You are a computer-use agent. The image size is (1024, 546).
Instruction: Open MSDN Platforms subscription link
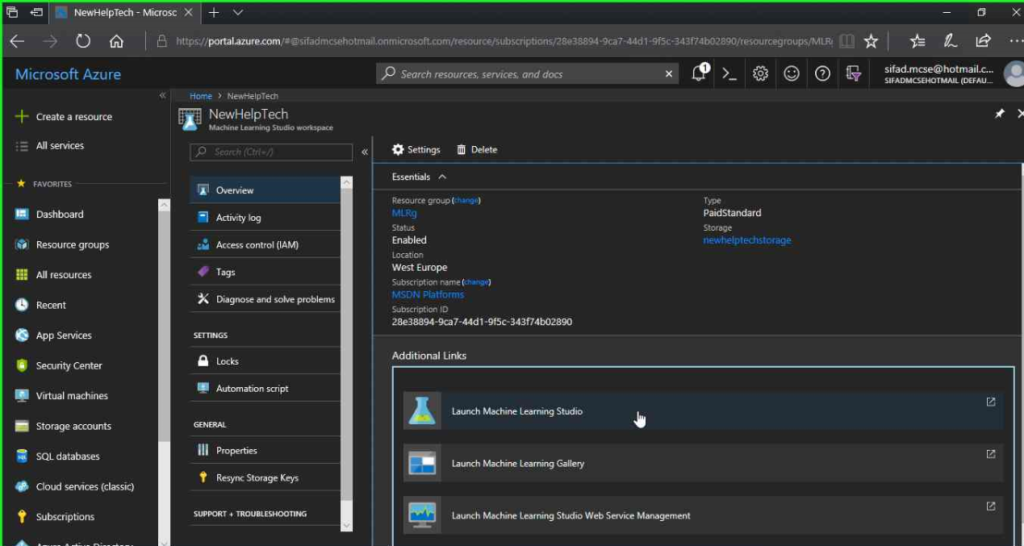click(x=428, y=295)
